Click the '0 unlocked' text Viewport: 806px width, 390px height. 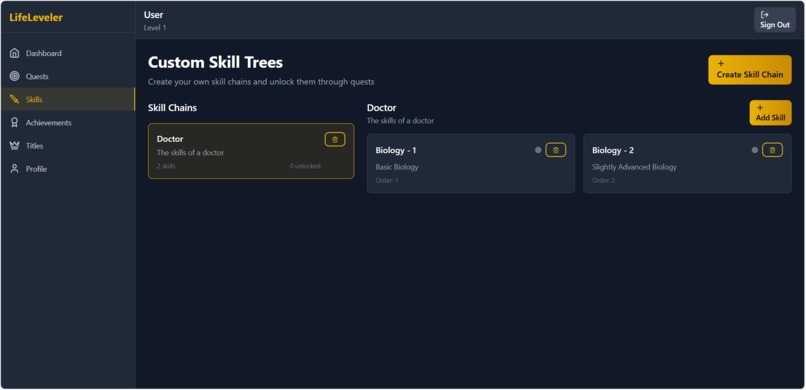pos(305,166)
